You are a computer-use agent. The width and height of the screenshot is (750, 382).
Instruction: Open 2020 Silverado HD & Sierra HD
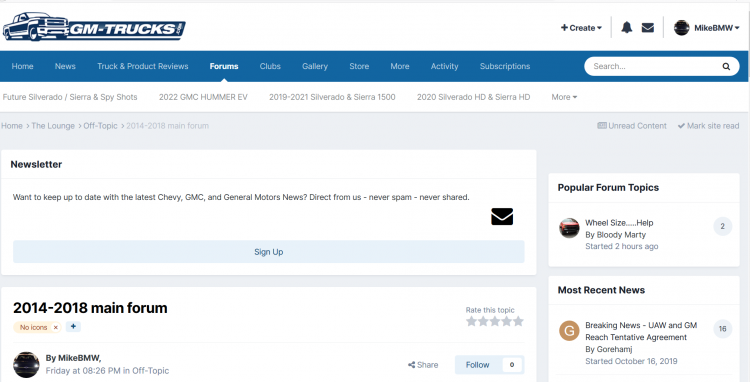point(474,97)
